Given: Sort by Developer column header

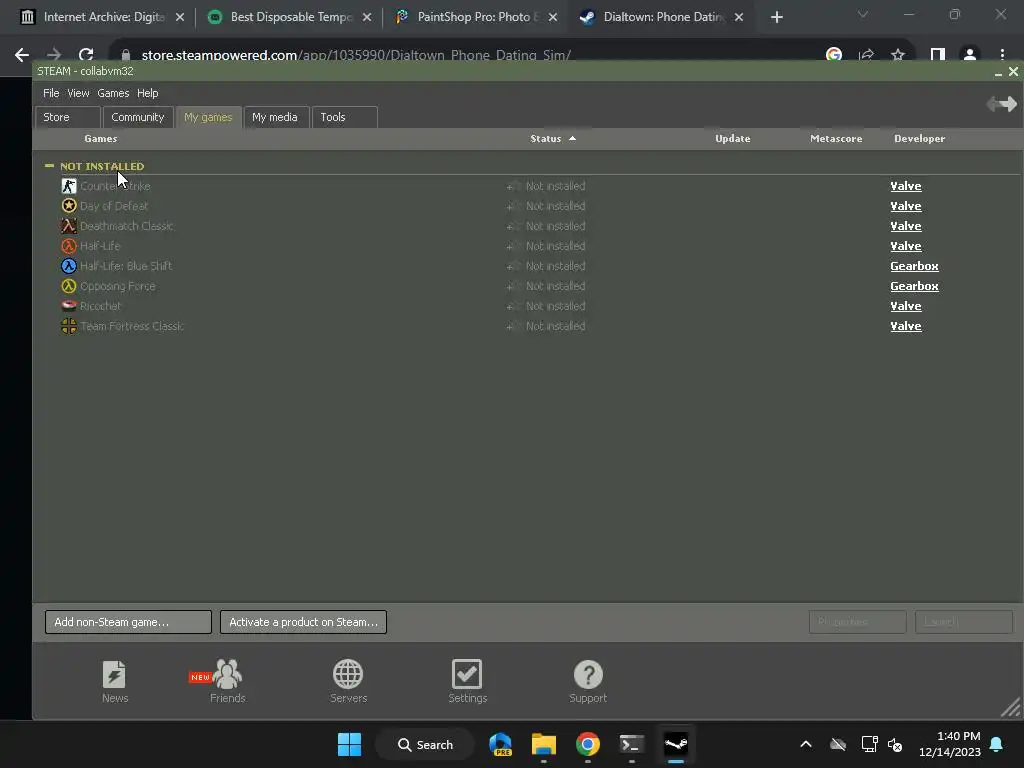Looking at the screenshot, I should click(x=920, y=138).
